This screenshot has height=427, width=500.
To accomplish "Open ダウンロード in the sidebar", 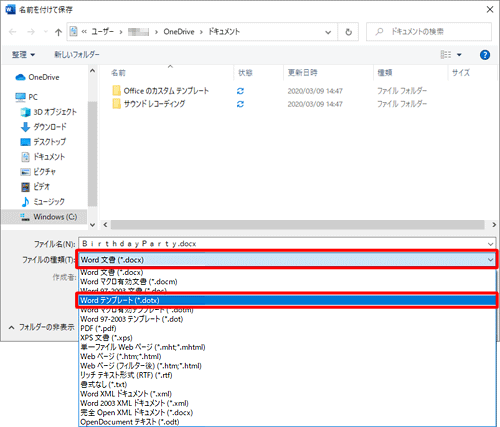I will (x=44, y=127).
